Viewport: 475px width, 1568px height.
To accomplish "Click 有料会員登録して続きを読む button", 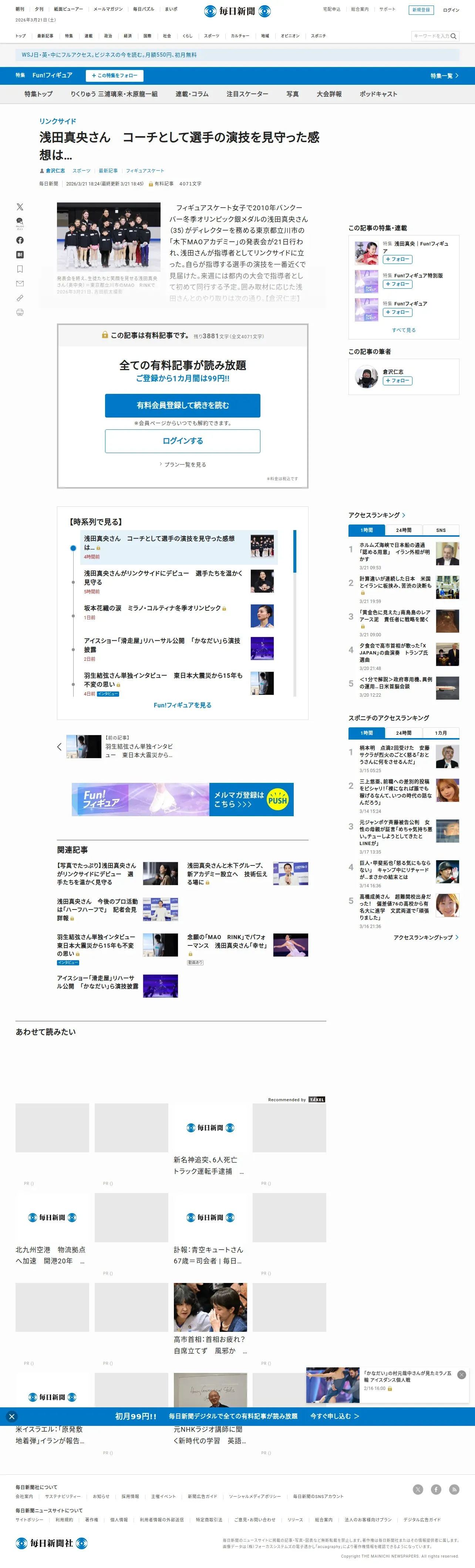I will tap(182, 405).
